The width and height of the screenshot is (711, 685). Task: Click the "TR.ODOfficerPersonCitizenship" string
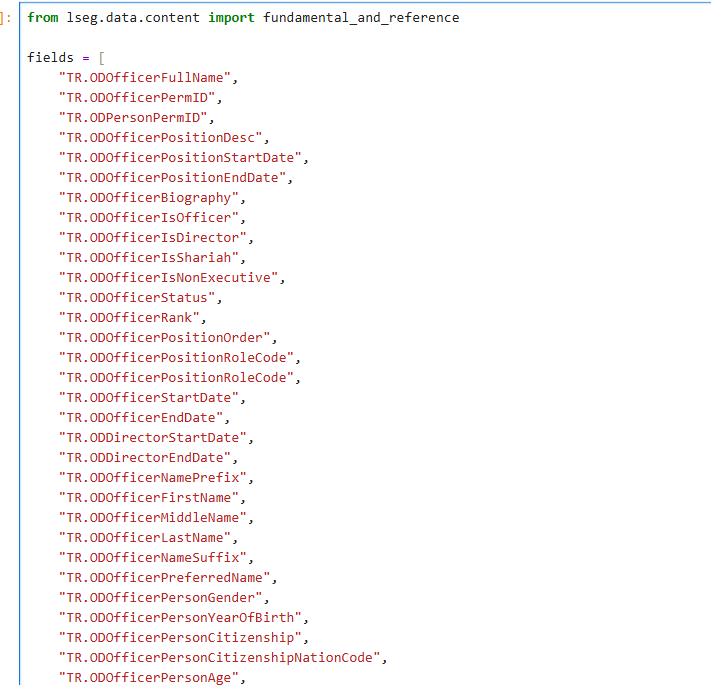pyautogui.click(x=180, y=637)
